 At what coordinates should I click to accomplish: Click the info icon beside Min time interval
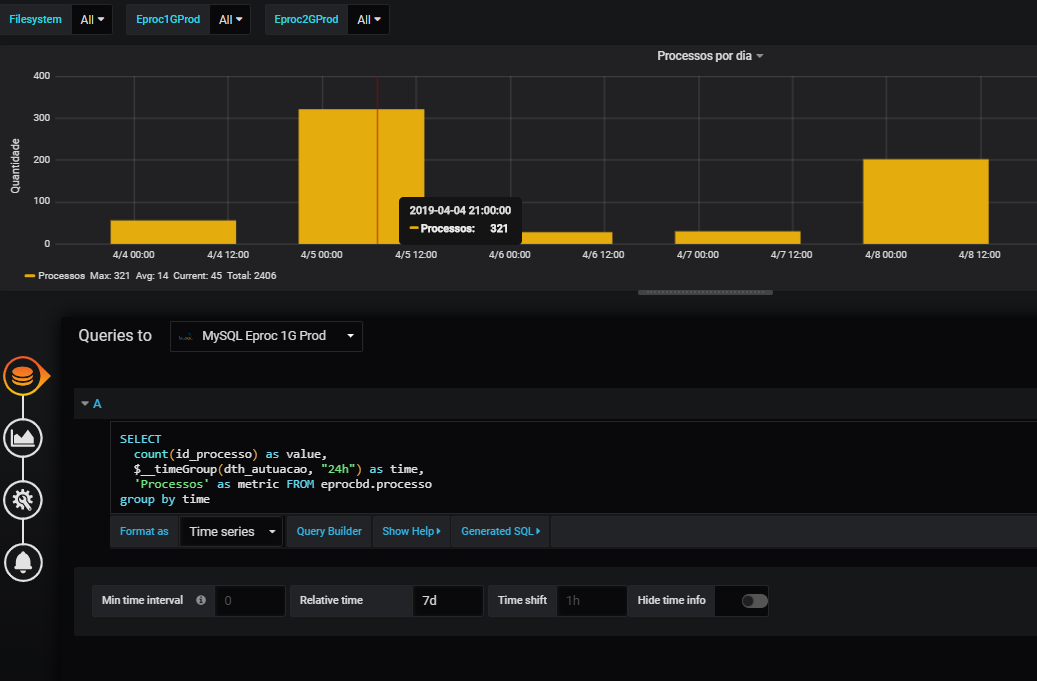[x=200, y=601]
